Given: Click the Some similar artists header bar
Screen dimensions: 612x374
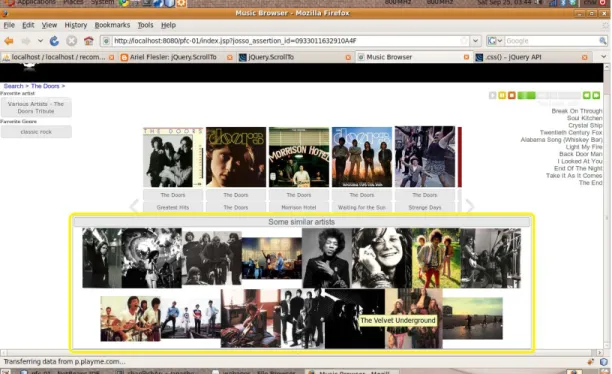Looking at the screenshot, I should coord(301,222).
